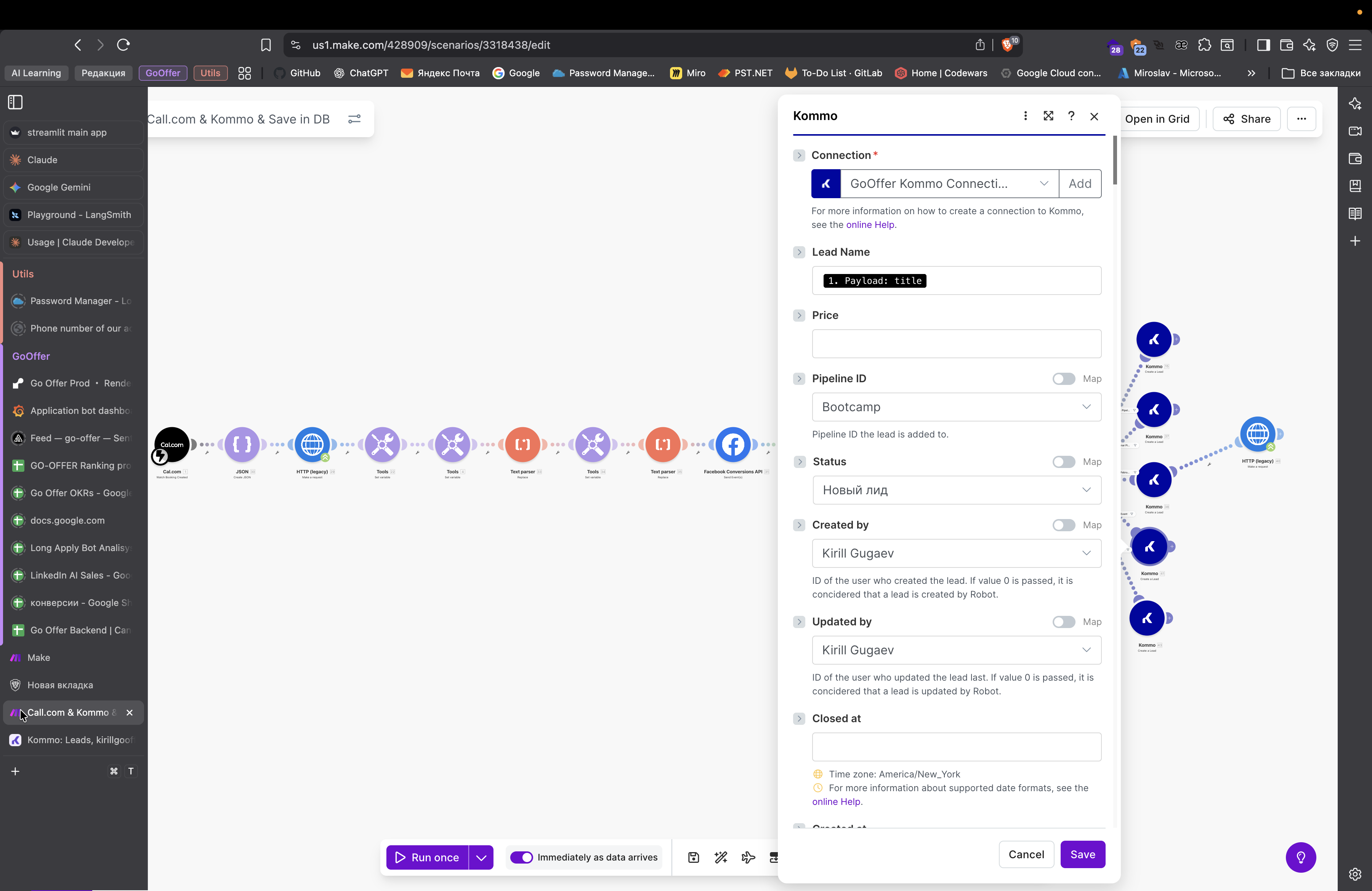Open the JSON Create JSON module
Image resolution: width=1372 pixels, height=891 pixels.
(242, 444)
